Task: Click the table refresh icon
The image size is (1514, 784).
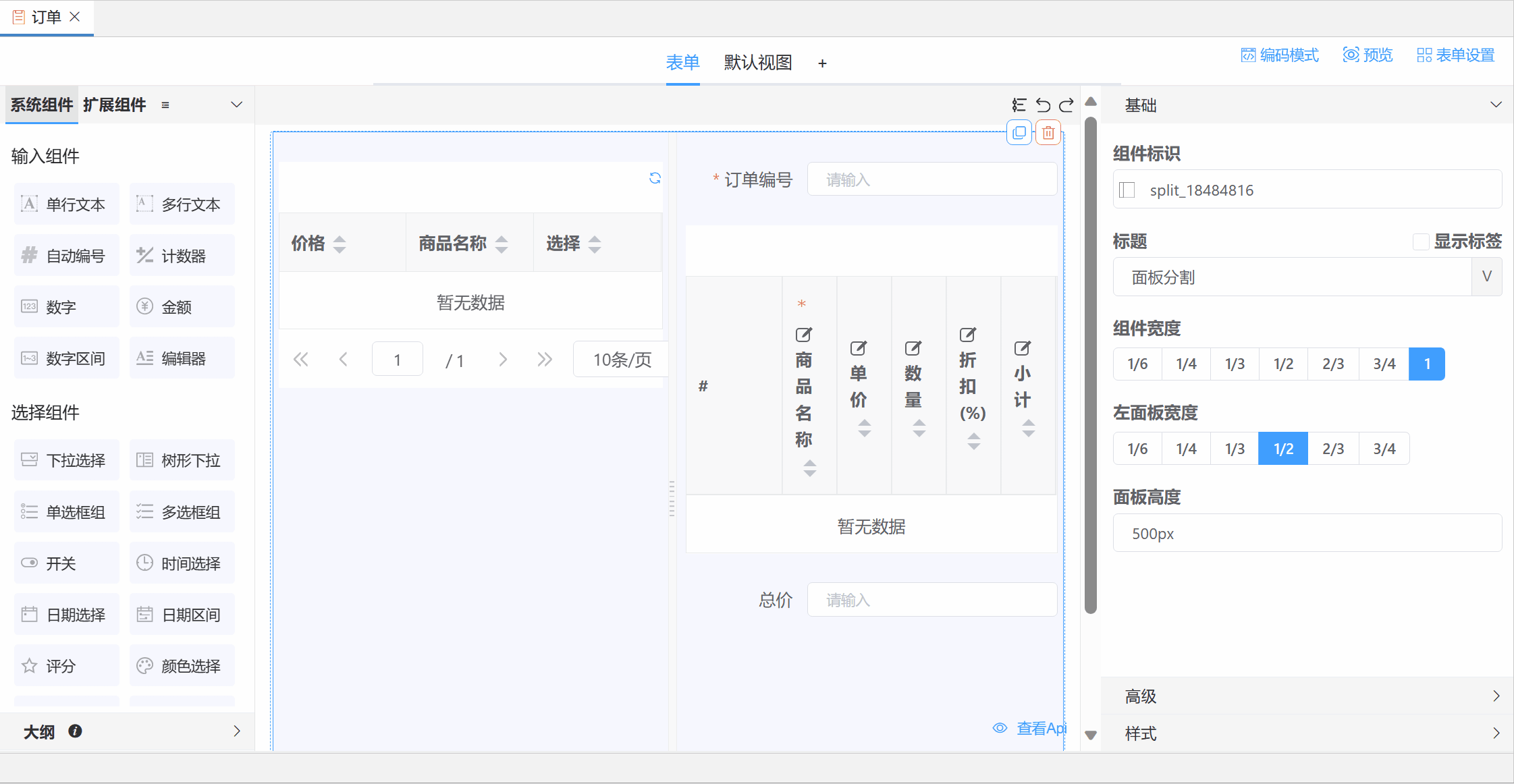Action: 655,178
